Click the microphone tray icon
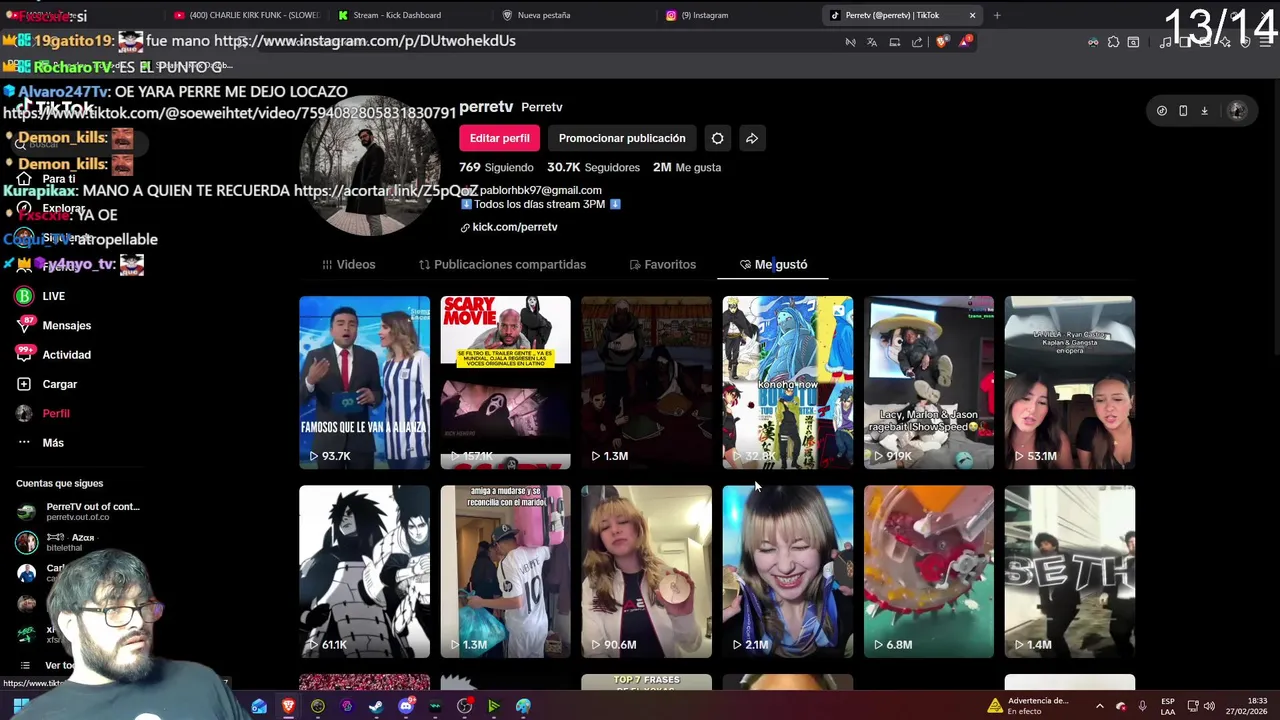1280x720 pixels. coord(1142,706)
